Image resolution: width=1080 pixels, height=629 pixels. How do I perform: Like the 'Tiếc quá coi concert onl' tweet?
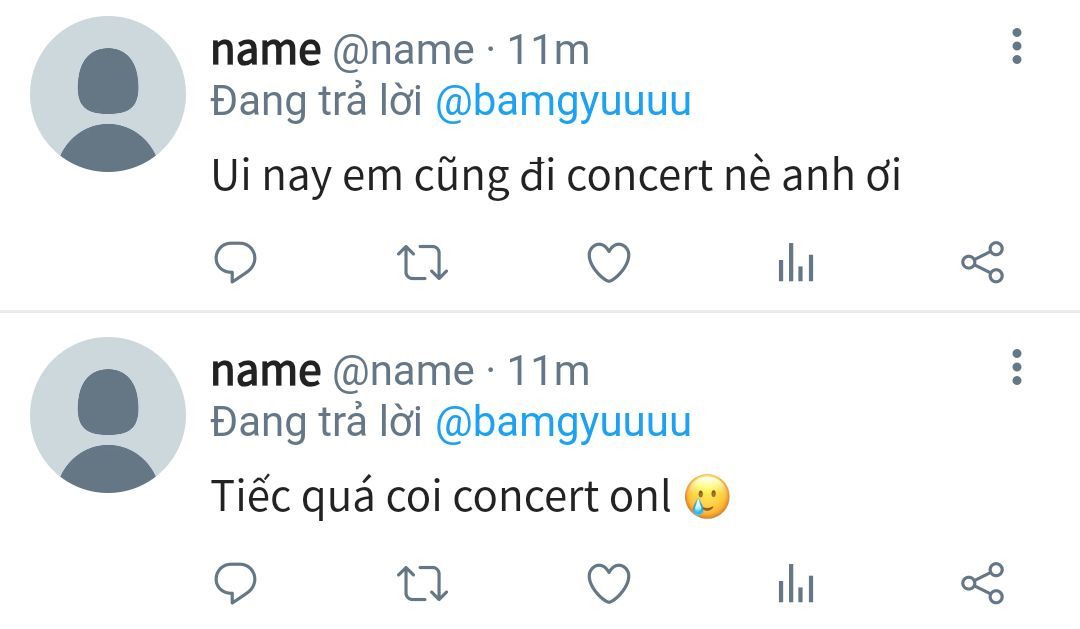609,583
